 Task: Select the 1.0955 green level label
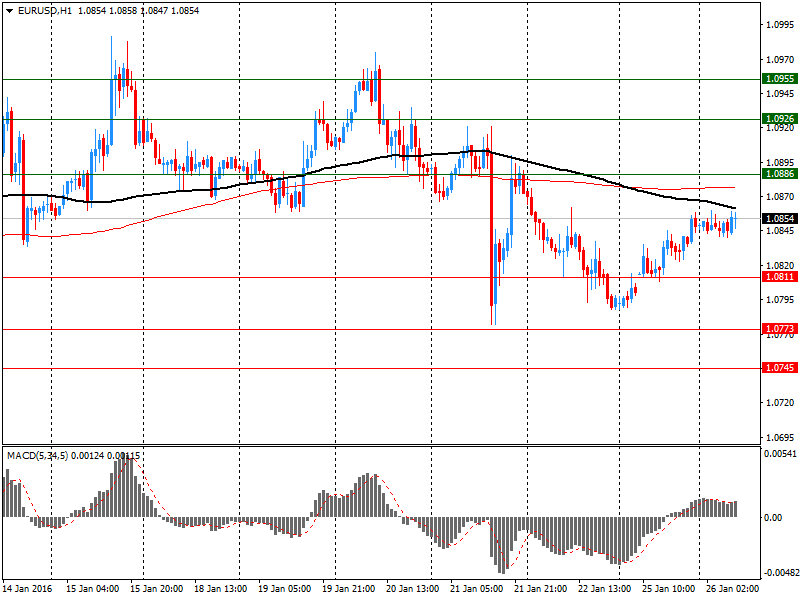pyautogui.click(x=779, y=79)
